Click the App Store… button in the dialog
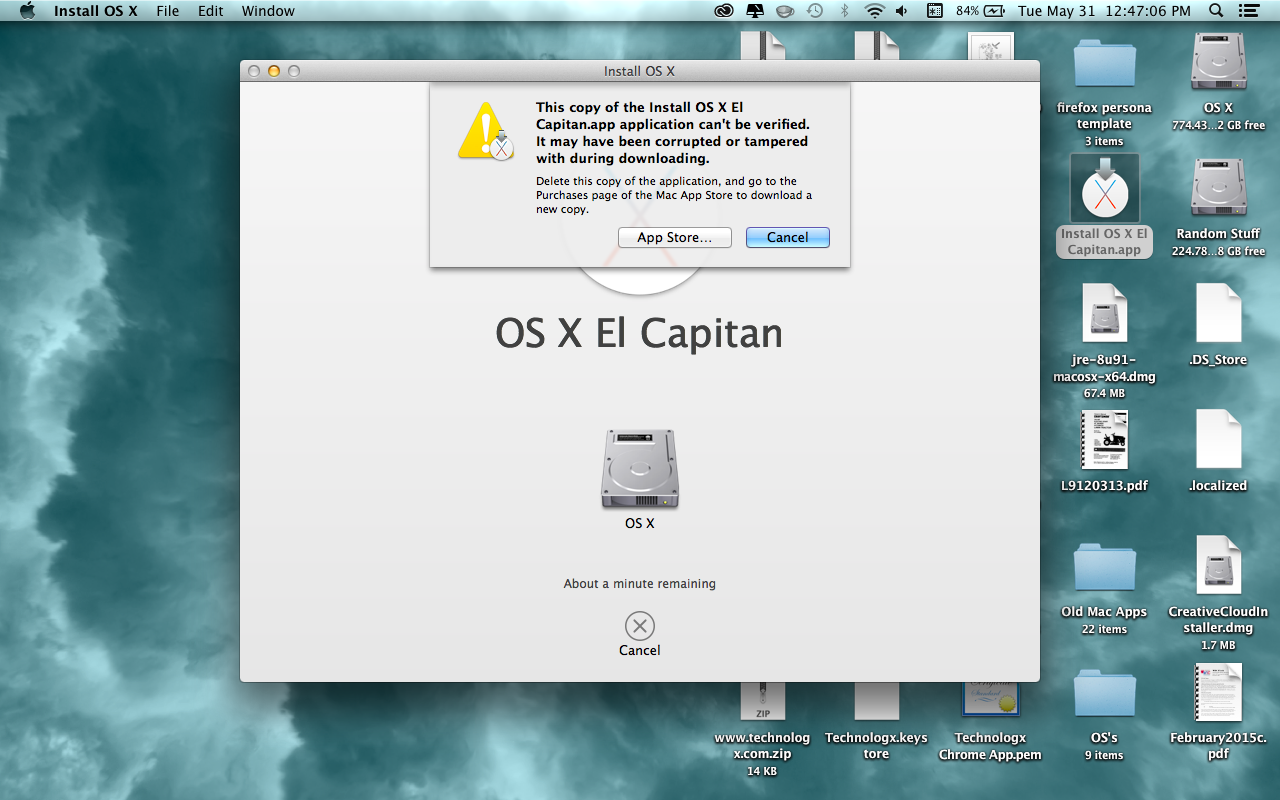This screenshot has height=800, width=1280. coord(675,238)
